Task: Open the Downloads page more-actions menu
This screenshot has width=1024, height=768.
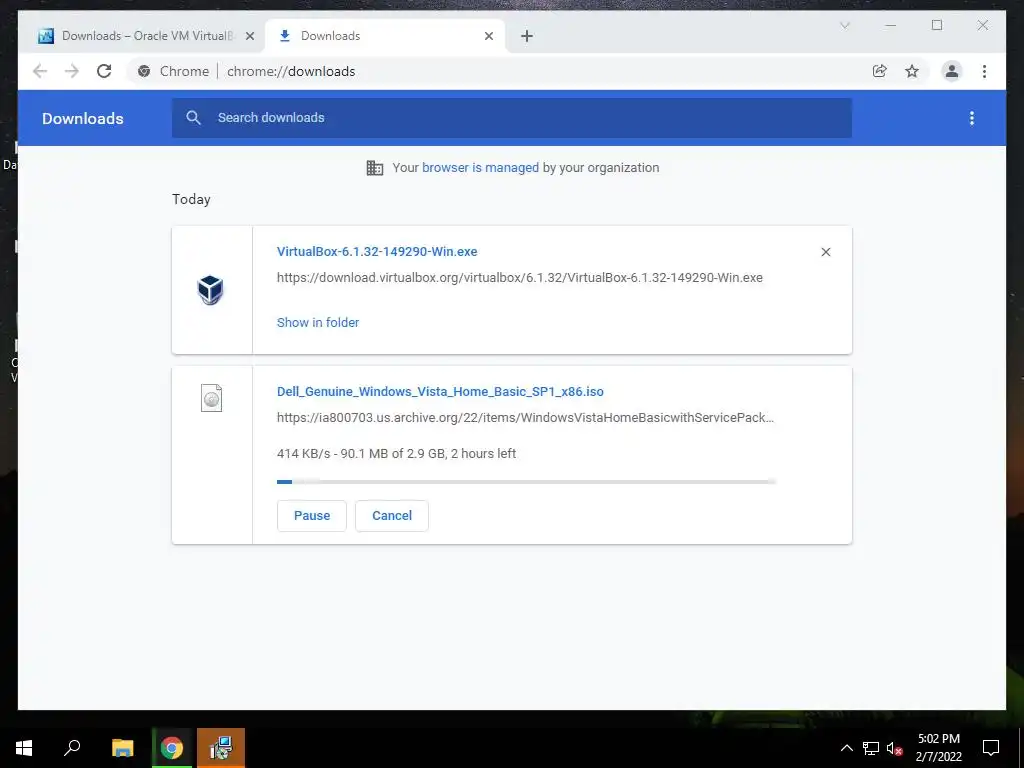Action: (x=972, y=118)
